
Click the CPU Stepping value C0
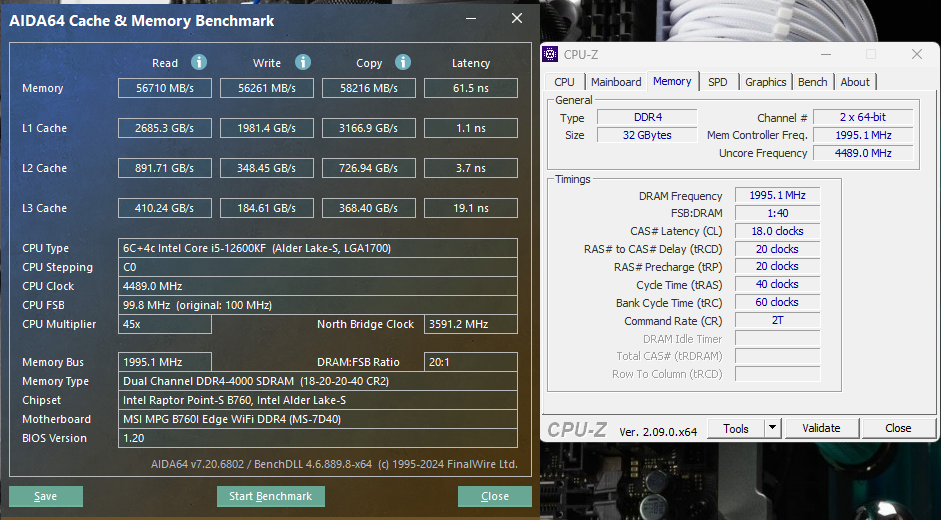point(317,267)
